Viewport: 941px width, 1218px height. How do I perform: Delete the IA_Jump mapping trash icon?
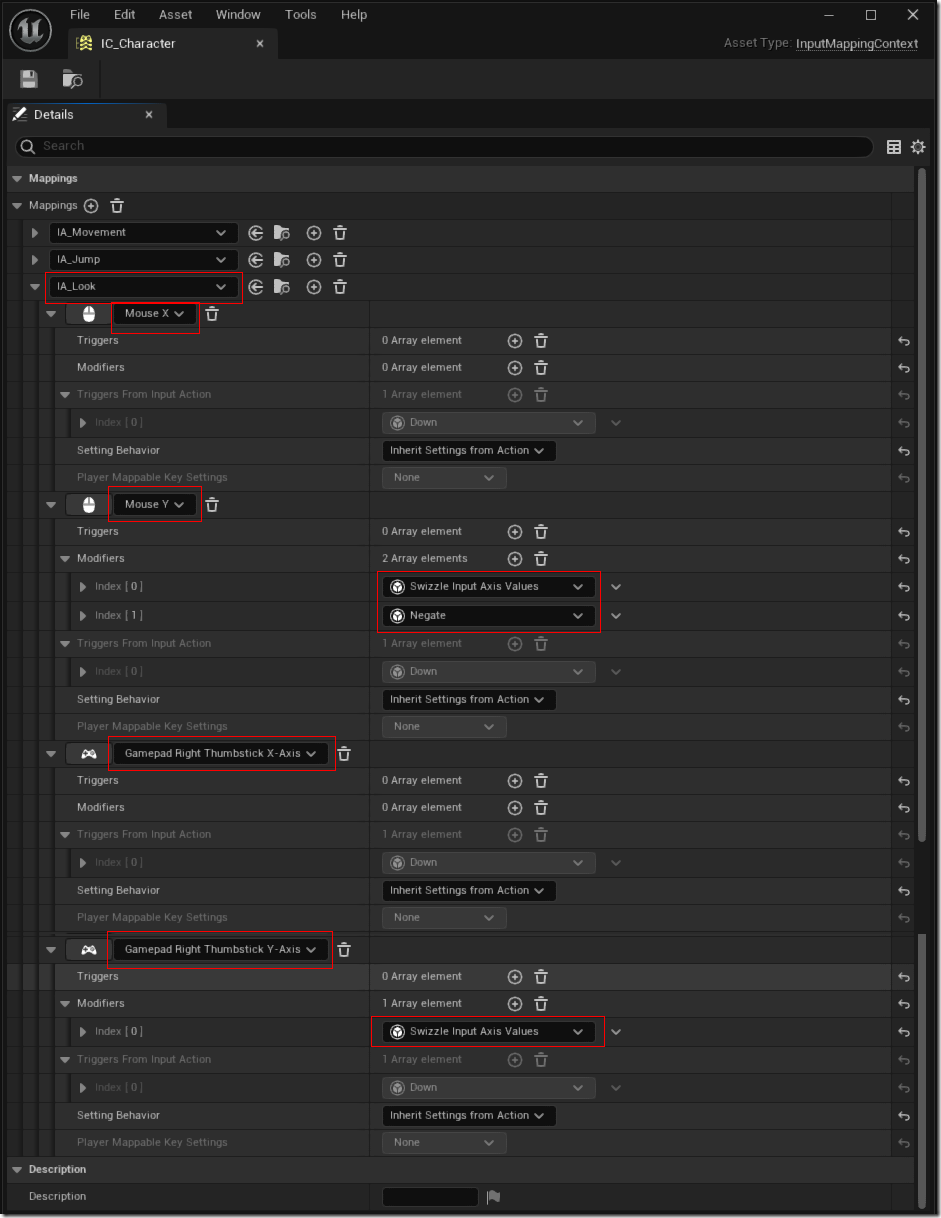[340, 260]
